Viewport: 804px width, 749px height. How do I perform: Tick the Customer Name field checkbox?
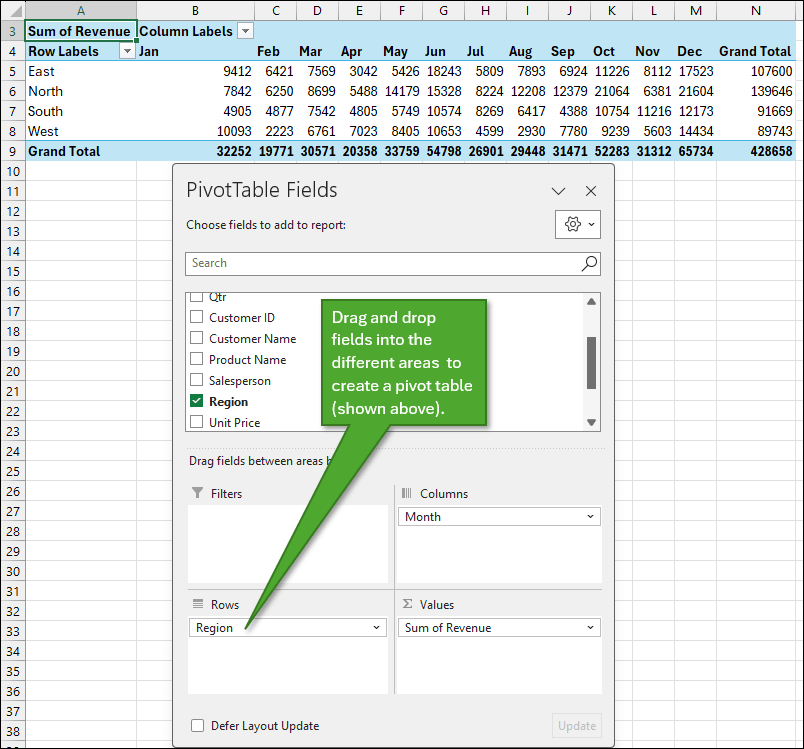tap(197, 338)
